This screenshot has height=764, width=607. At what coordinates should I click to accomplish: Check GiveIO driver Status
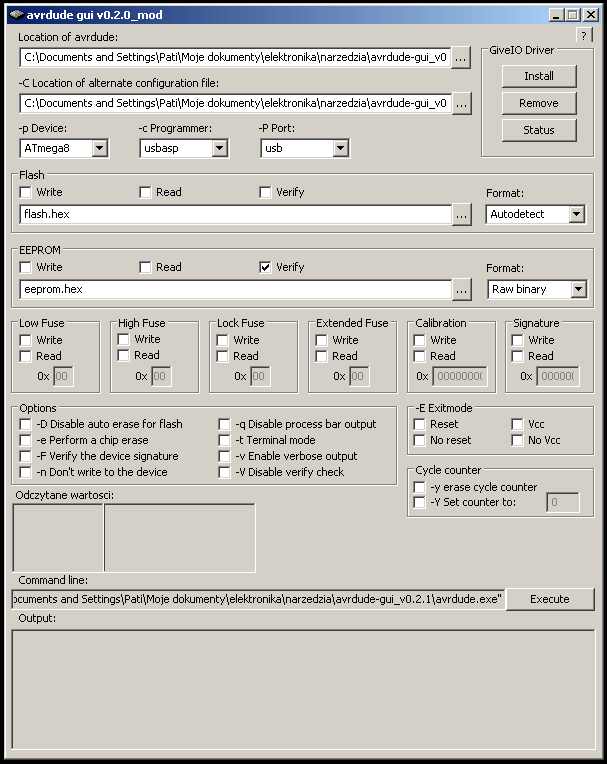tap(539, 130)
